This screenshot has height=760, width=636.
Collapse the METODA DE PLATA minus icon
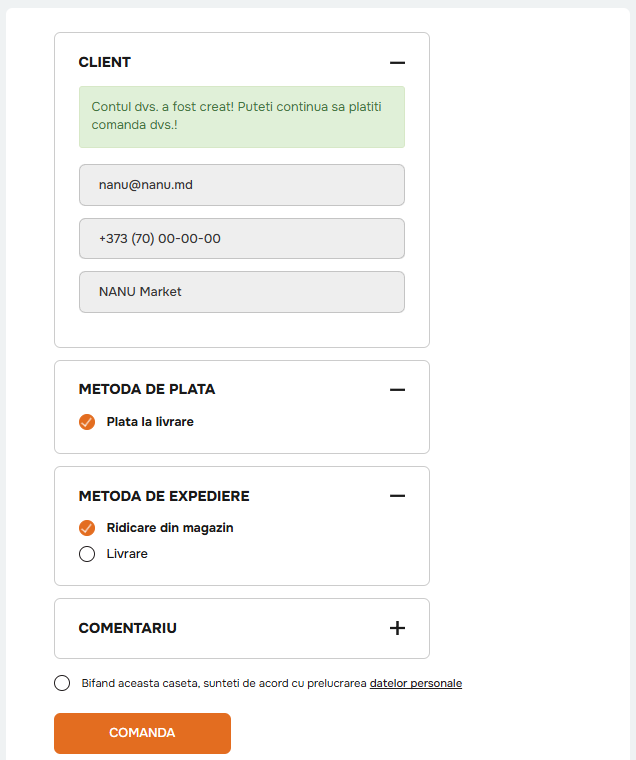[397, 390]
